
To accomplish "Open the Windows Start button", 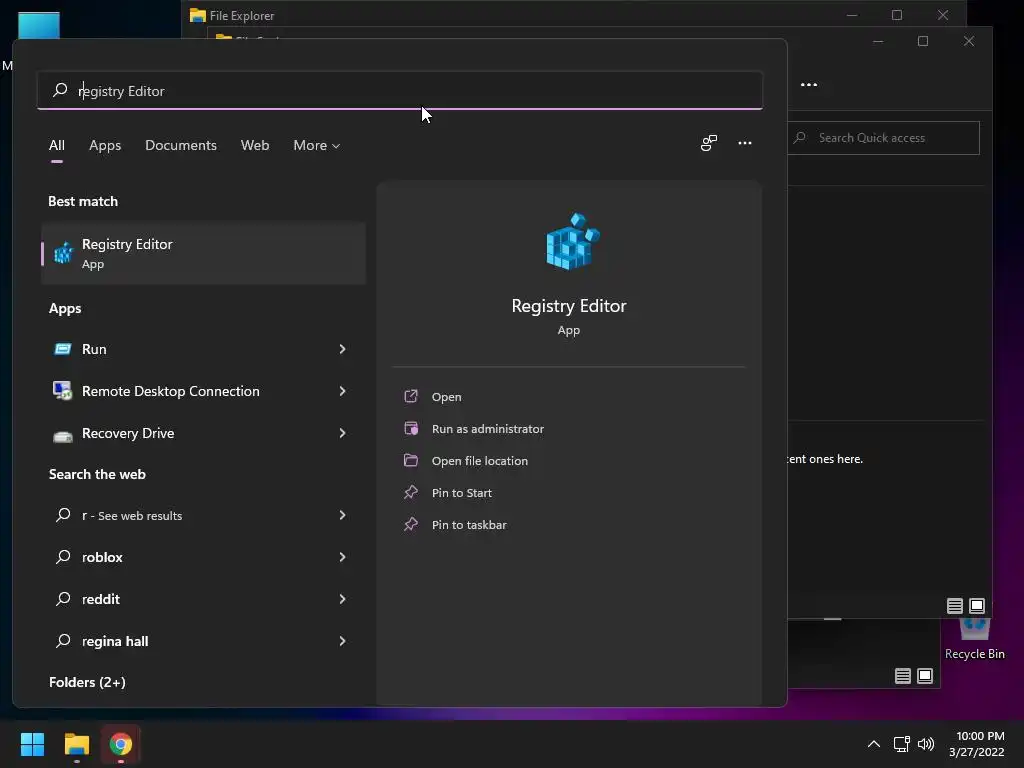I will pos(32,744).
